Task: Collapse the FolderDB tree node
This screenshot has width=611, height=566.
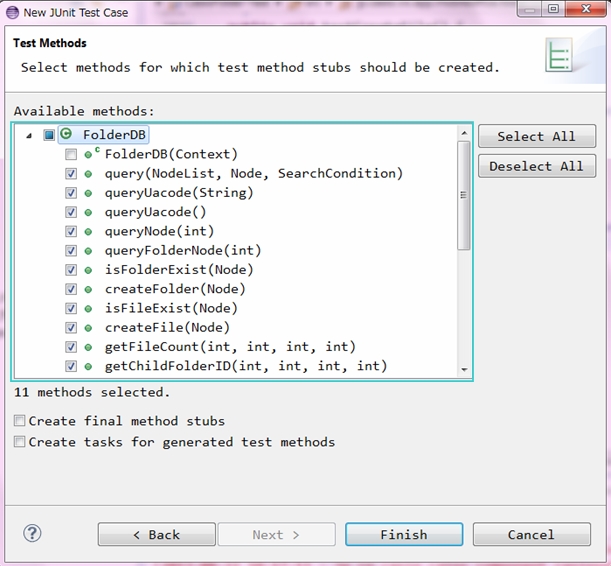Action: (29, 136)
